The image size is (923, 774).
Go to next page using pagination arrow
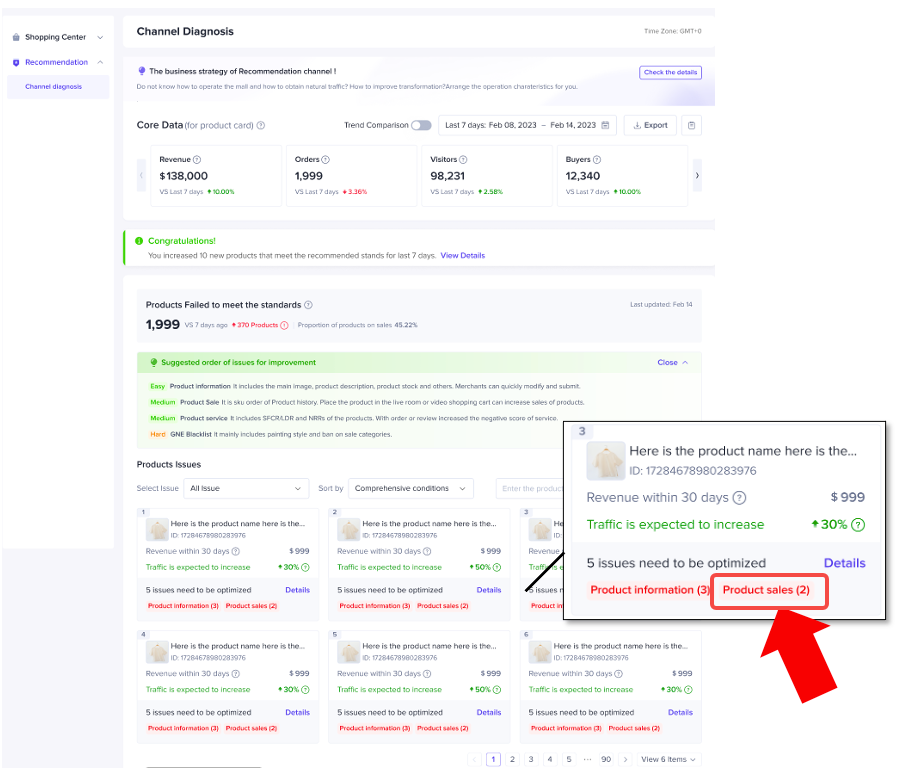(626, 760)
